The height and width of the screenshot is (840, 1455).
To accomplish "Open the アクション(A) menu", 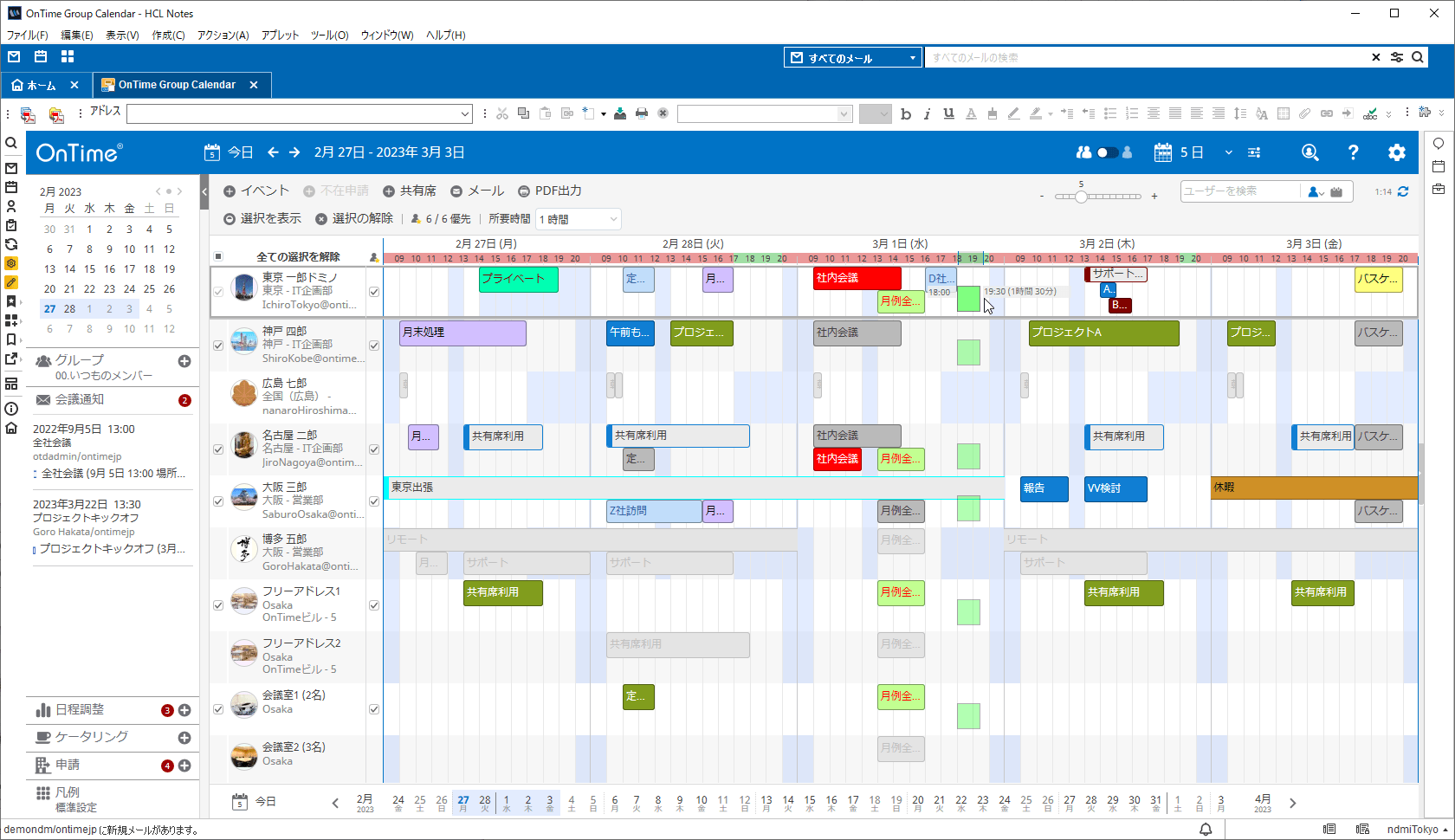I will (x=223, y=36).
